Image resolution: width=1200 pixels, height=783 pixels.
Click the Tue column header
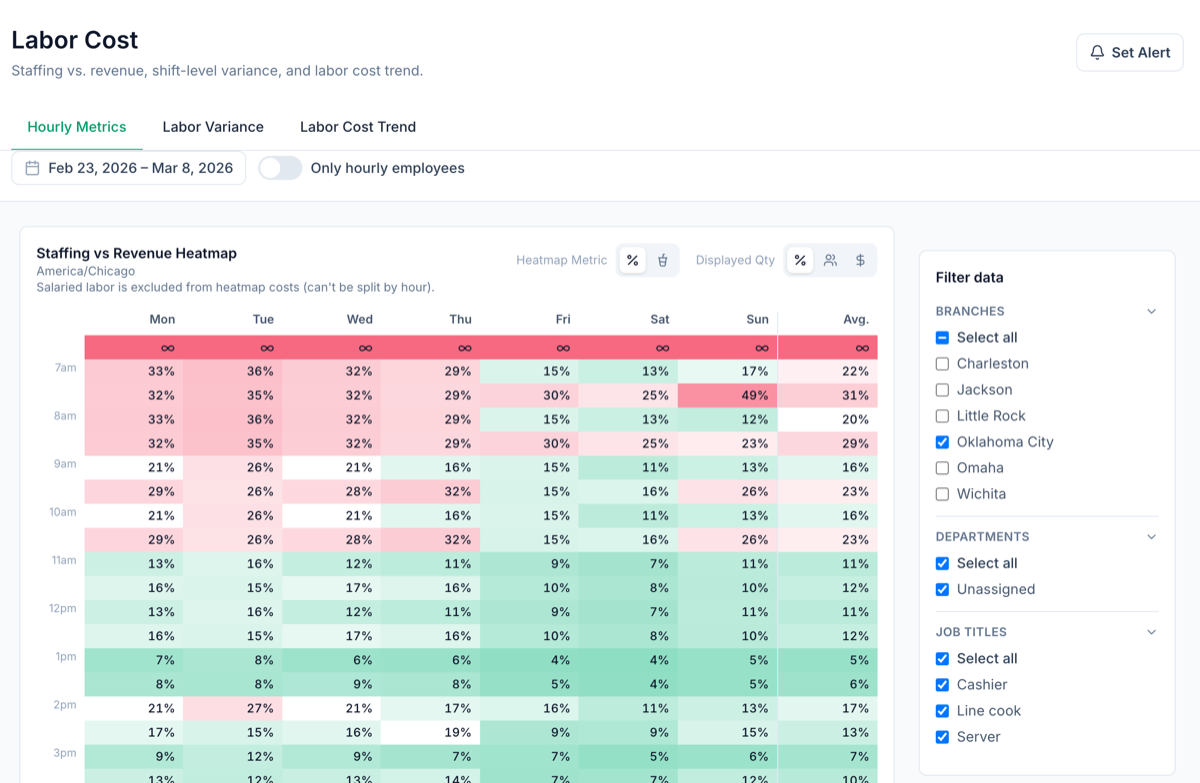[263, 319]
